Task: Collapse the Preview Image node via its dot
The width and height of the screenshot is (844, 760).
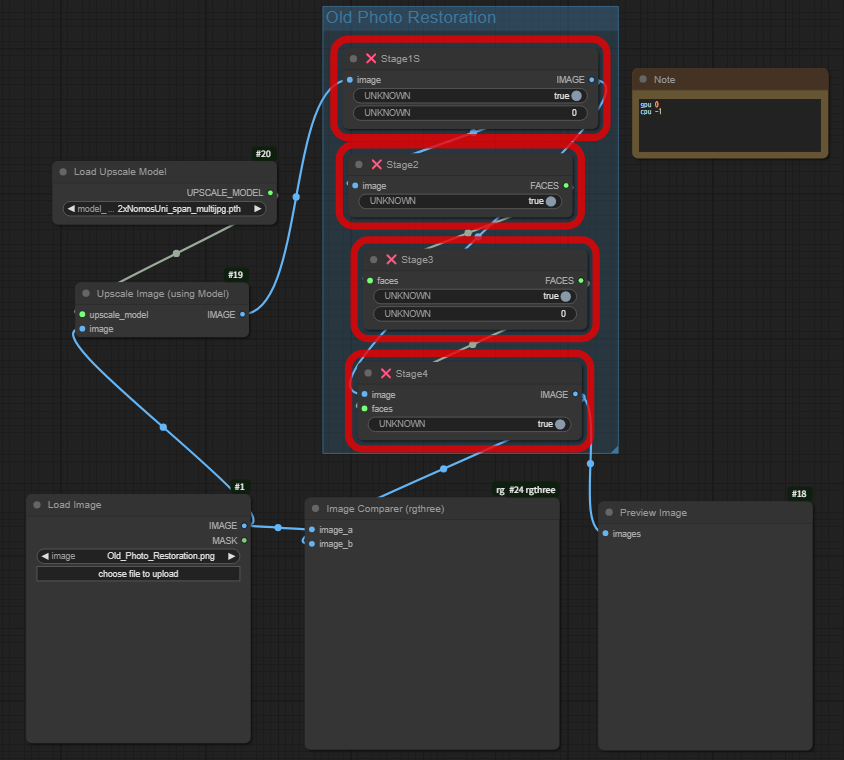Action: (609, 513)
